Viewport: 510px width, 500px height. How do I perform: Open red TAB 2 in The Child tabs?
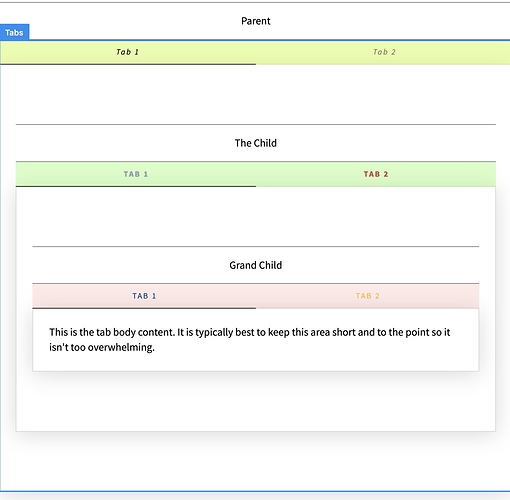(376, 174)
